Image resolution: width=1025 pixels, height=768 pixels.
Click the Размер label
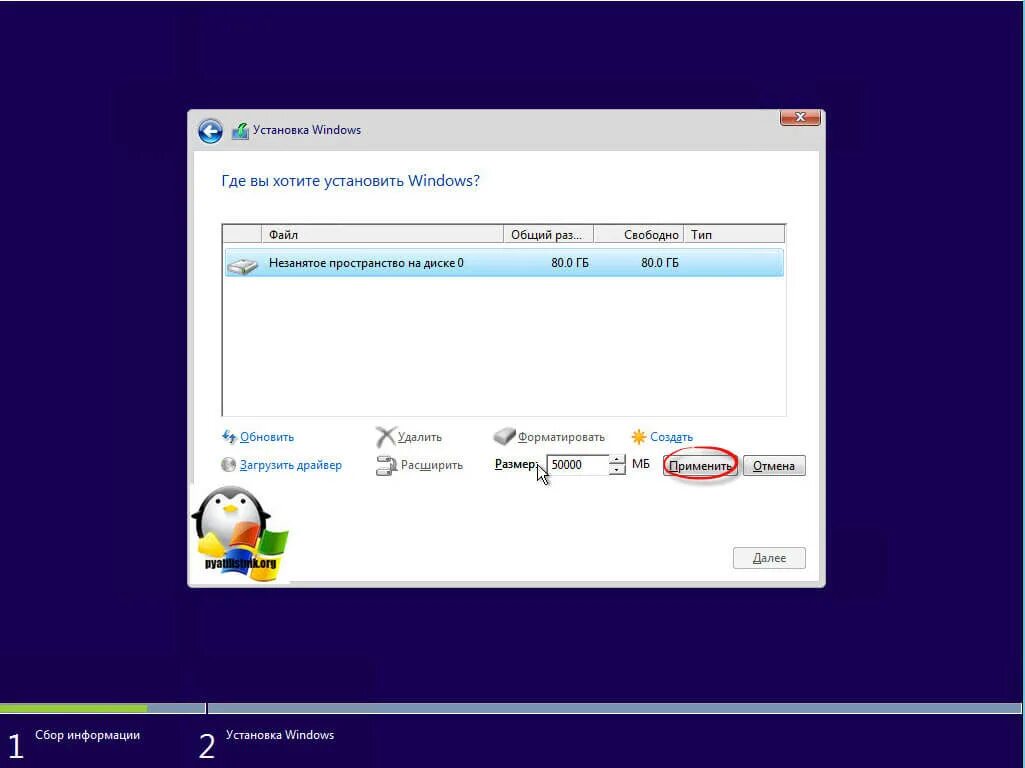coord(516,464)
